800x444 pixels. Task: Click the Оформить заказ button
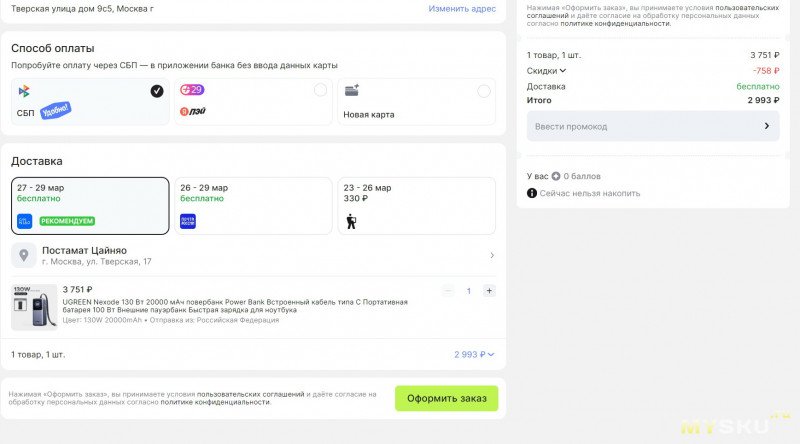tap(446, 398)
